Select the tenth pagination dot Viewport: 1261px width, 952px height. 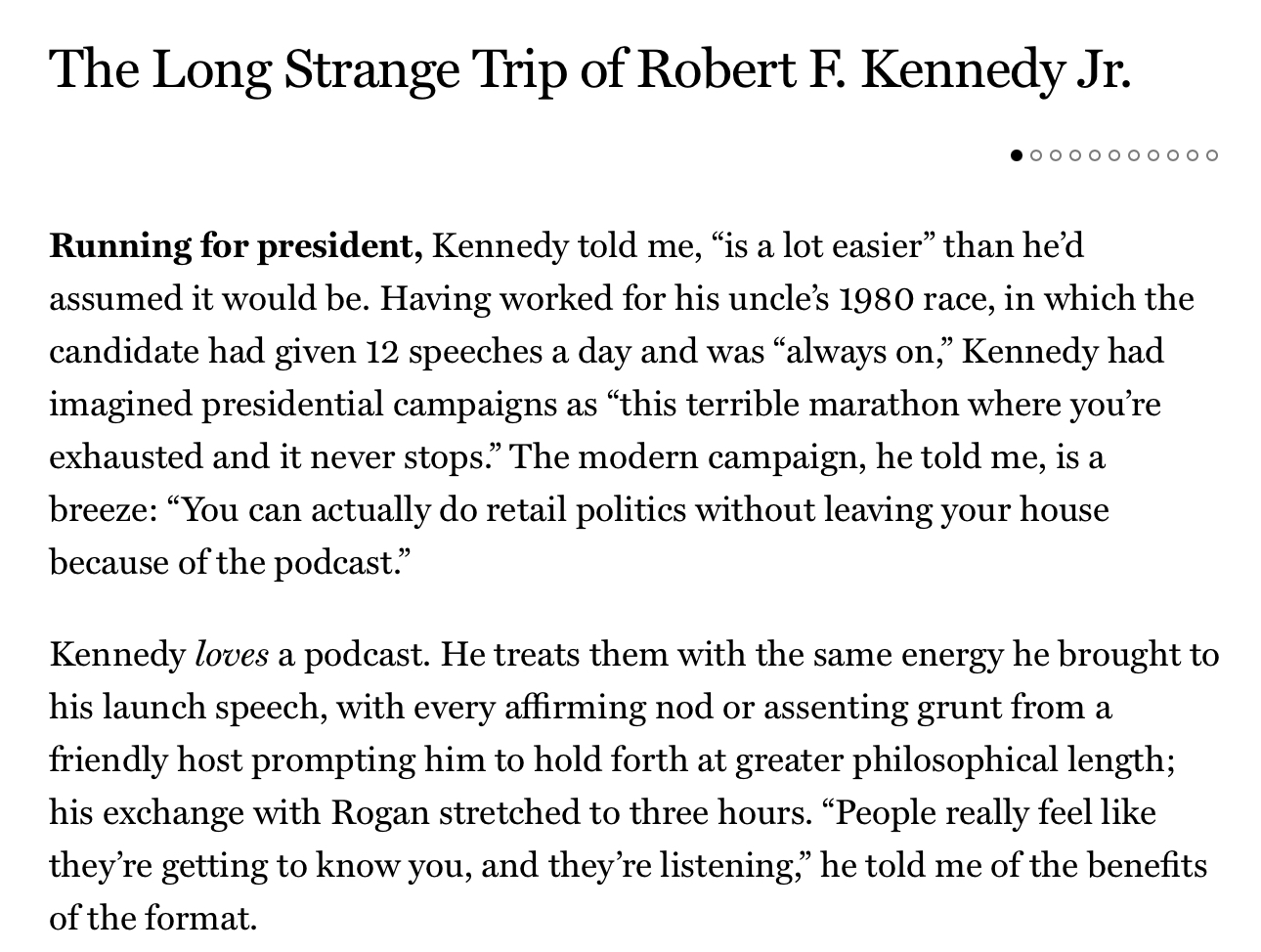tap(1193, 154)
